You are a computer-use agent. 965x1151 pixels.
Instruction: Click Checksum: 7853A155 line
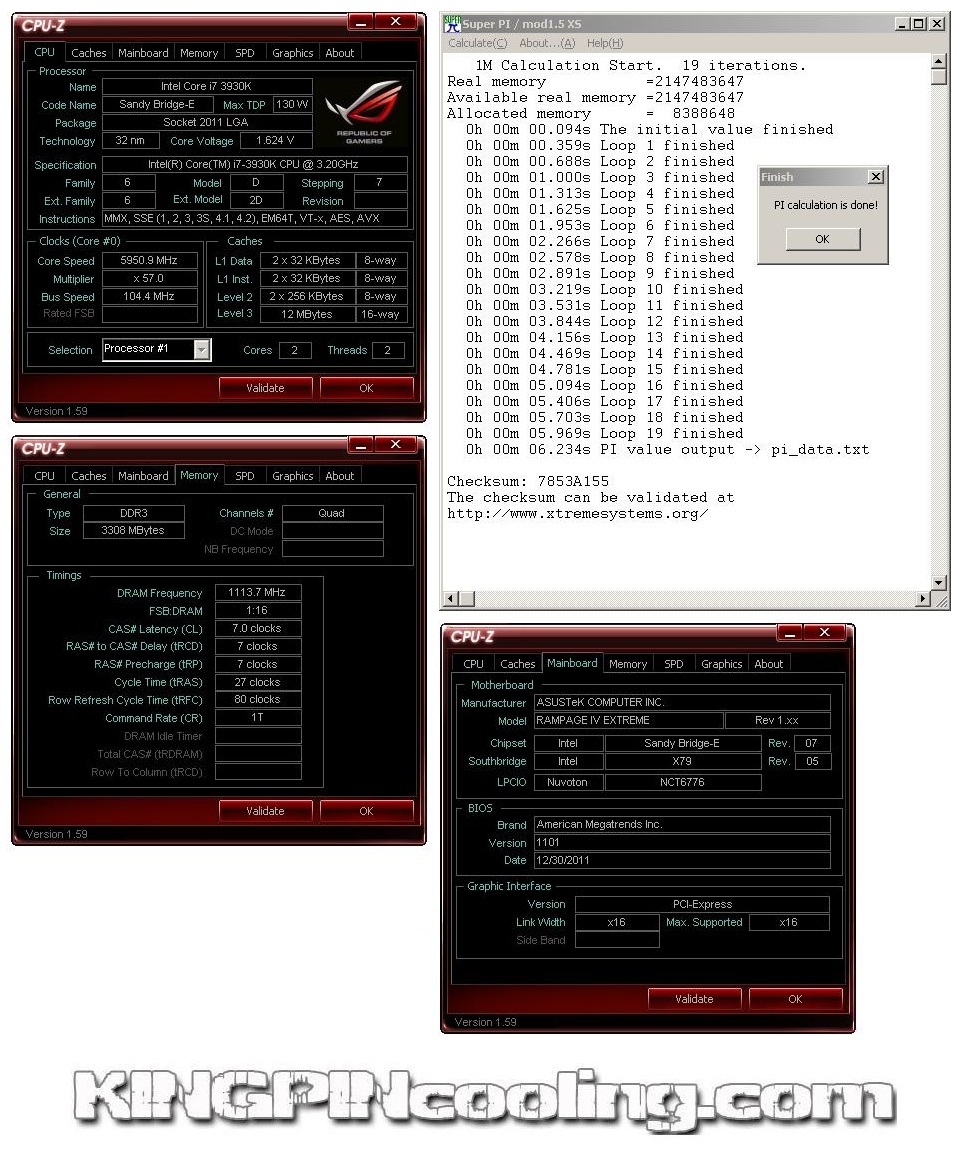point(528,482)
